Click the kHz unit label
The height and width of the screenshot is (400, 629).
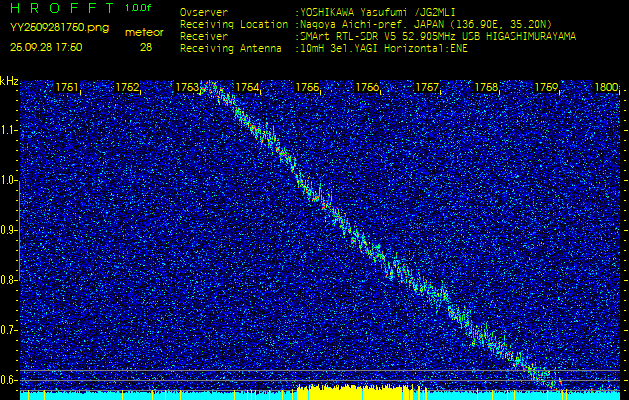point(10,81)
